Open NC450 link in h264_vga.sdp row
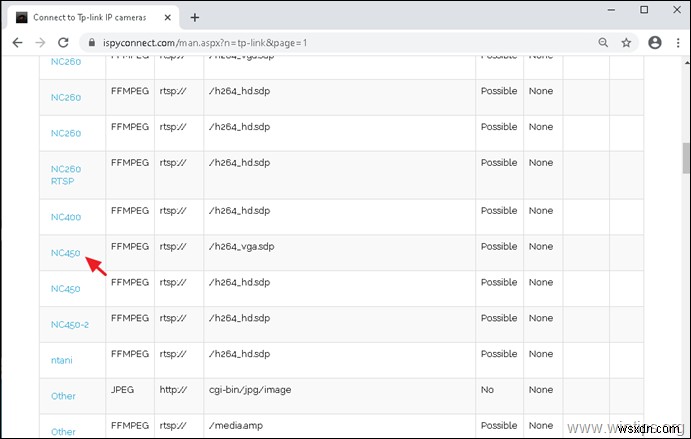Image resolution: width=691 pixels, height=439 pixels. tap(65, 253)
